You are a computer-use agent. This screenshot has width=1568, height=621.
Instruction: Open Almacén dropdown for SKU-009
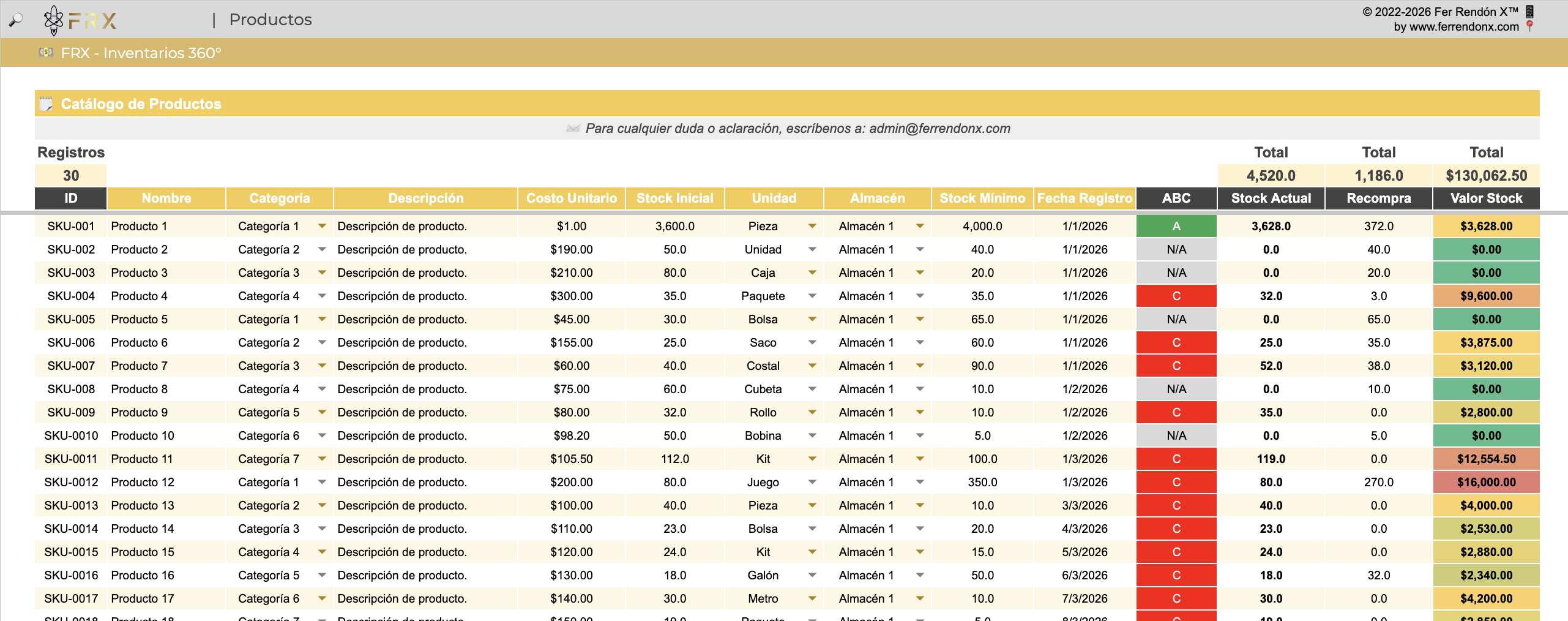tap(920, 412)
